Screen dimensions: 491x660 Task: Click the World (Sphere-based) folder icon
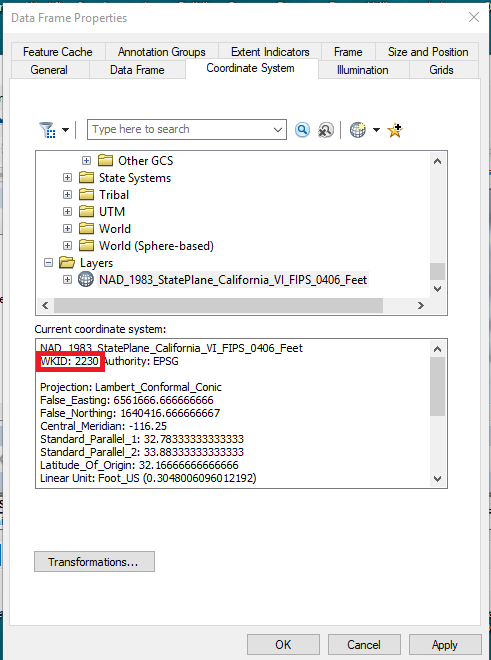tap(86, 245)
